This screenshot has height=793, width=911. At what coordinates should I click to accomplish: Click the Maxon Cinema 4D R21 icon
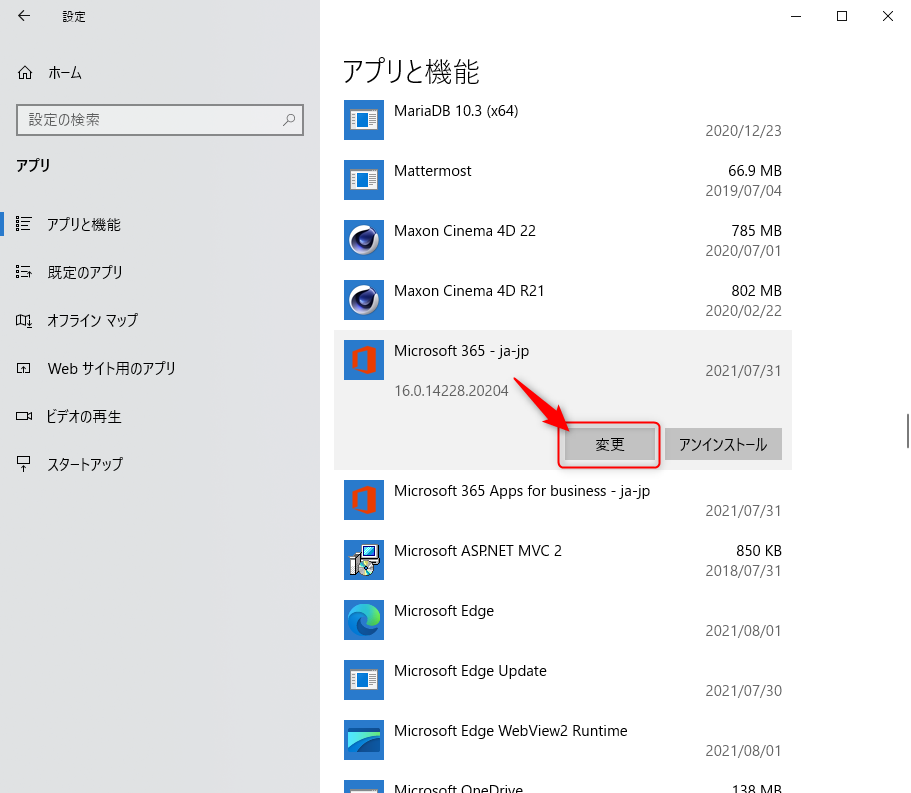[364, 300]
